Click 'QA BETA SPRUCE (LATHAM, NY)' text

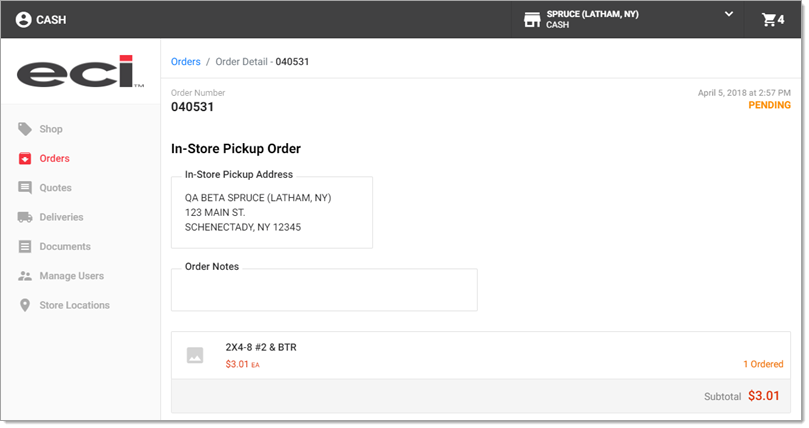258,198
